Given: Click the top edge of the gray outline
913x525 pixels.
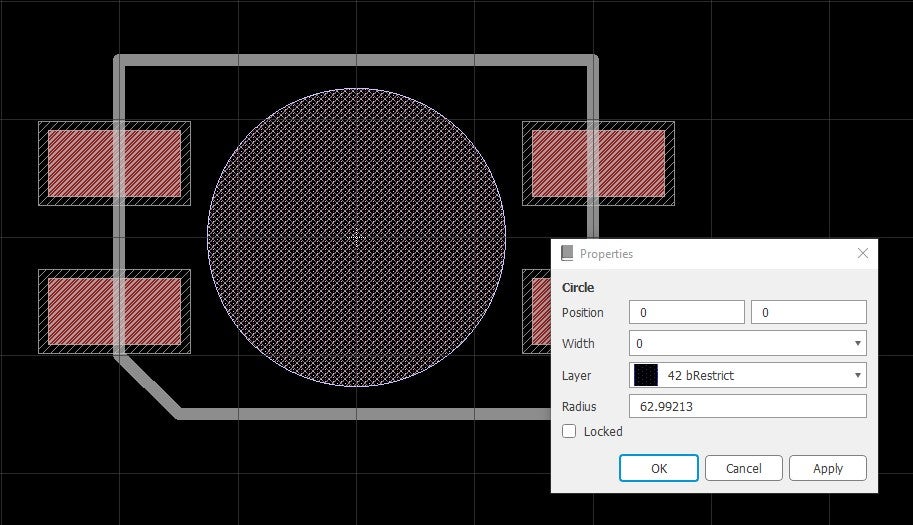Looking at the screenshot, I should [356, 61].
